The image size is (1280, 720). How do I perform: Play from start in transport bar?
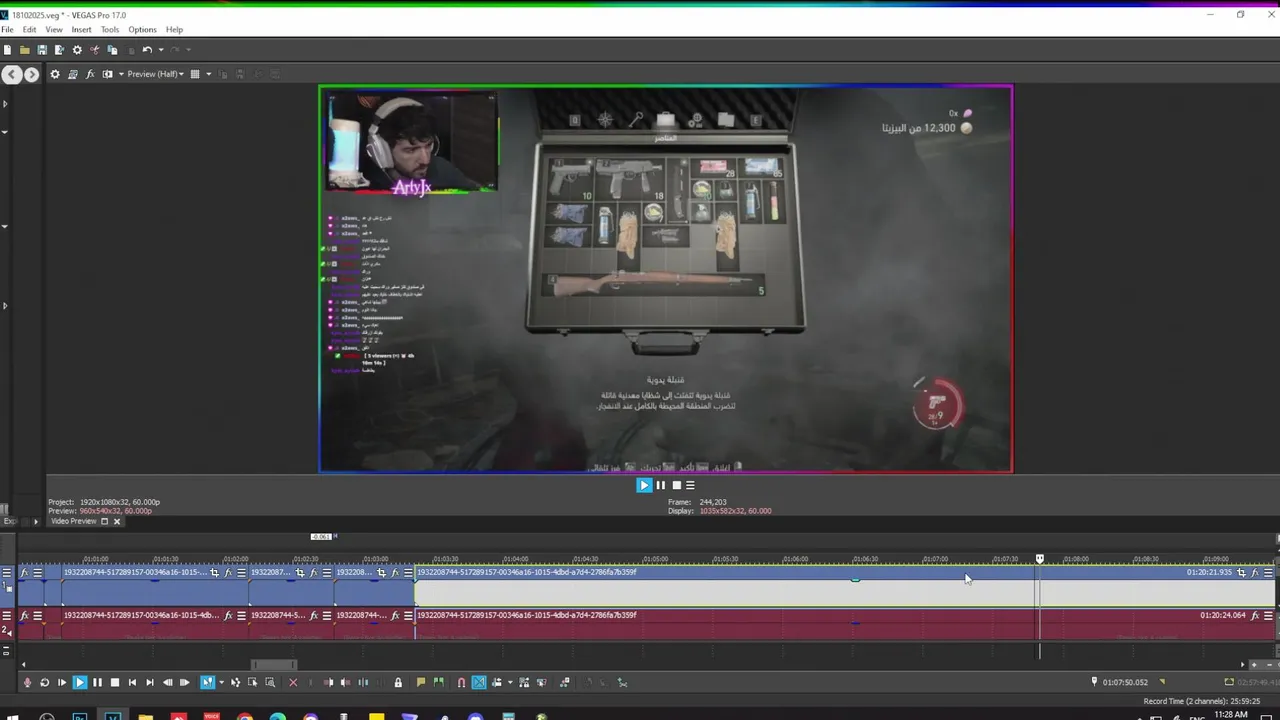pyautogui.click(x=62, y=682)
